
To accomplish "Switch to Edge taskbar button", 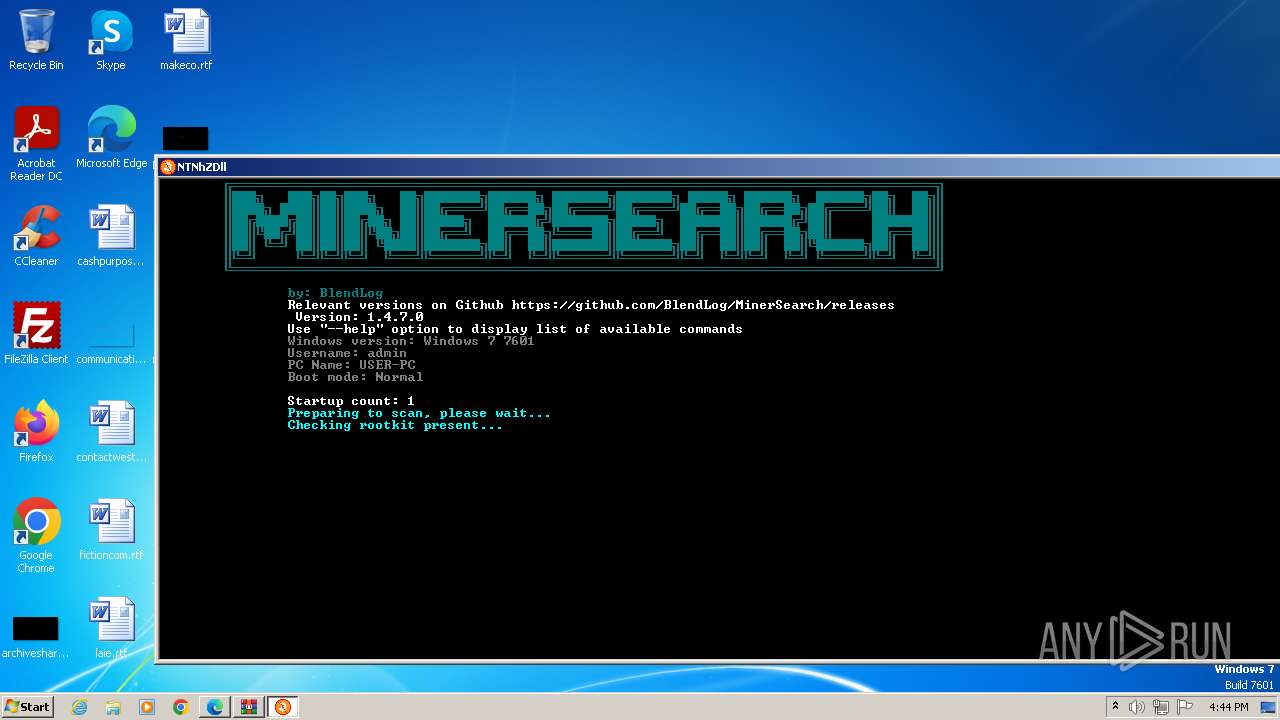I will coord(215,707).
